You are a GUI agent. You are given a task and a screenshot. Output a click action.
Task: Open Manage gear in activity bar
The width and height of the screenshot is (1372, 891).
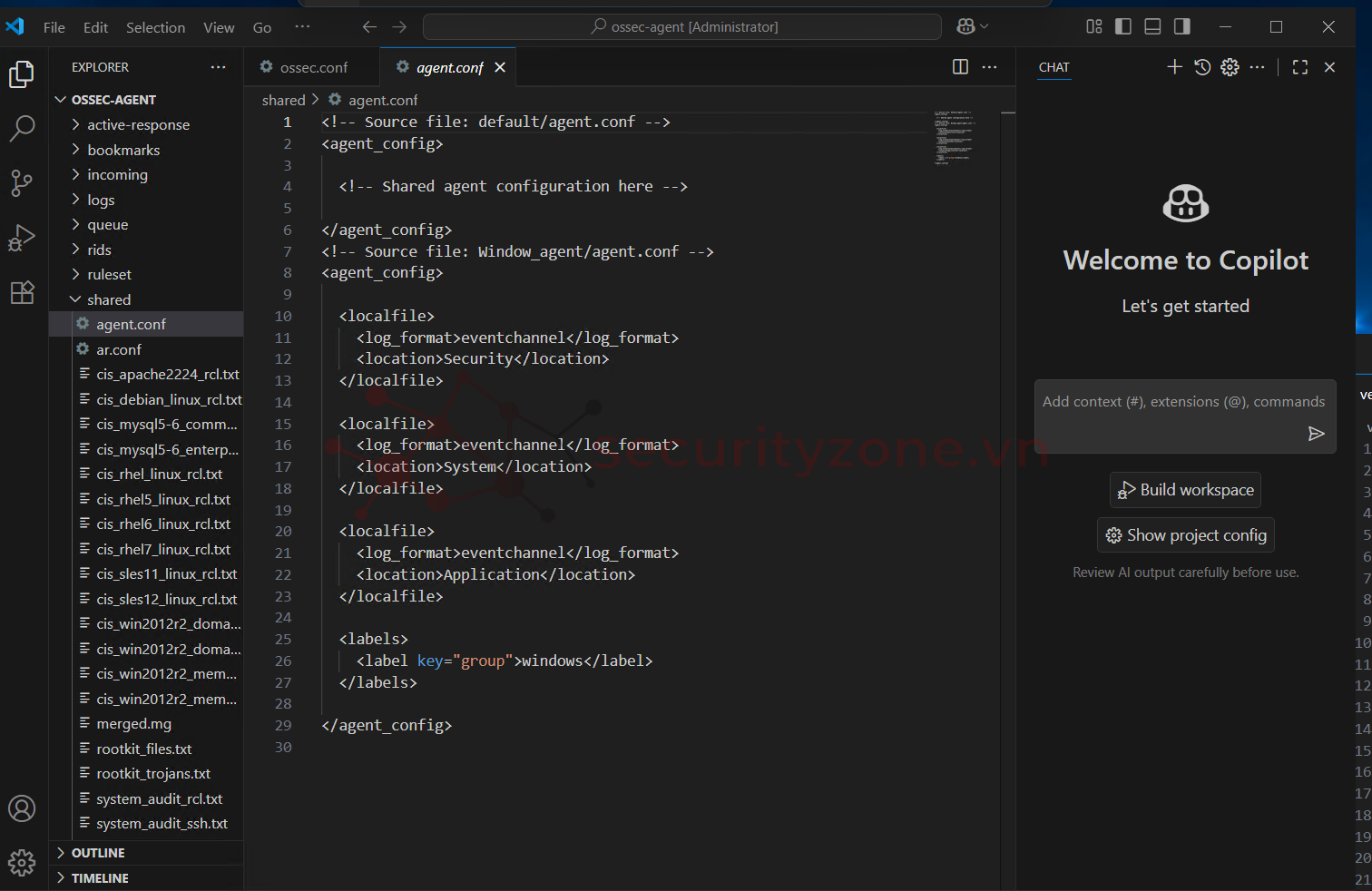(22, 862)
